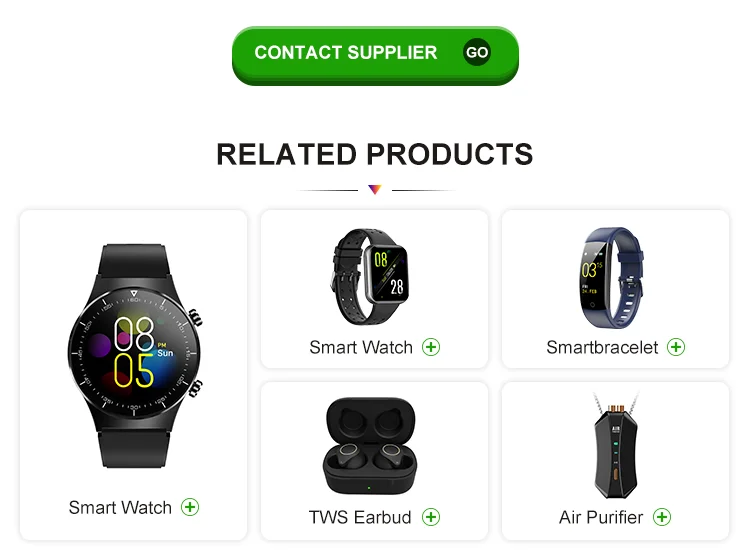Click plus icon next to Air Purifier

click(x=662, y=517)
